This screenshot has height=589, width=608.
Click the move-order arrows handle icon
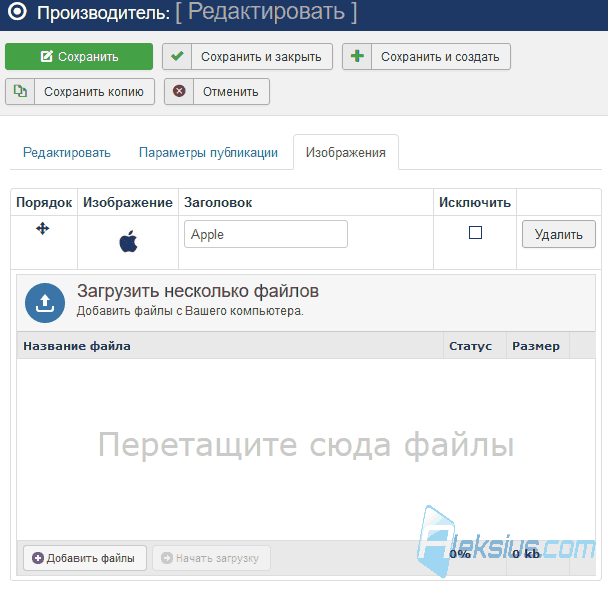click(x=43, y=228)
